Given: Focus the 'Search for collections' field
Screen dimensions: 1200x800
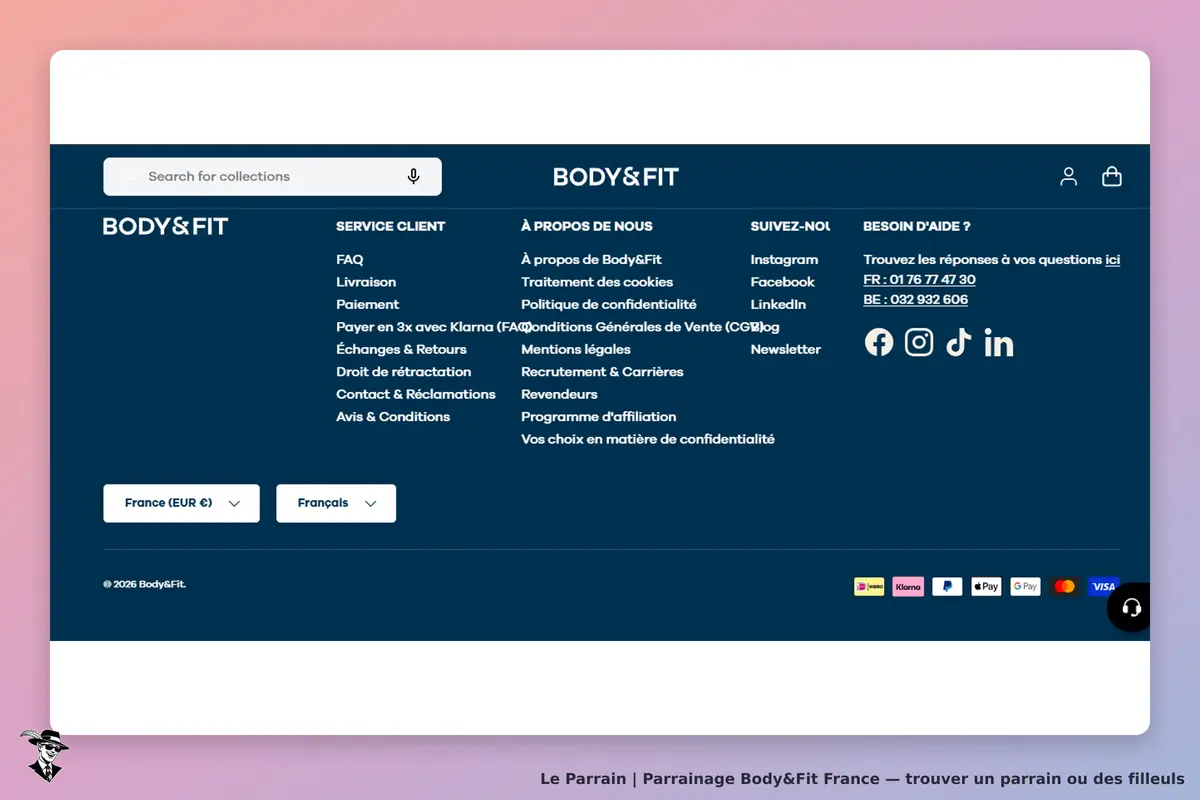Looking at the screenshot, I should pos(272,177).
